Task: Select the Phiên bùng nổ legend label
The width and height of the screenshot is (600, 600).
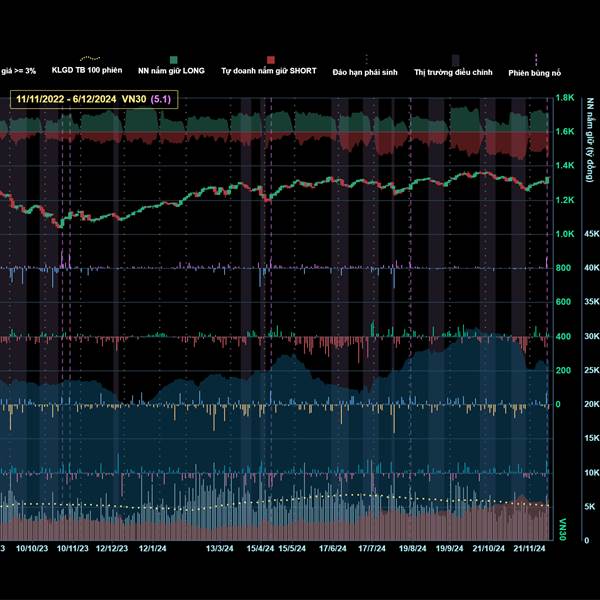Action: tap(535, 73)
